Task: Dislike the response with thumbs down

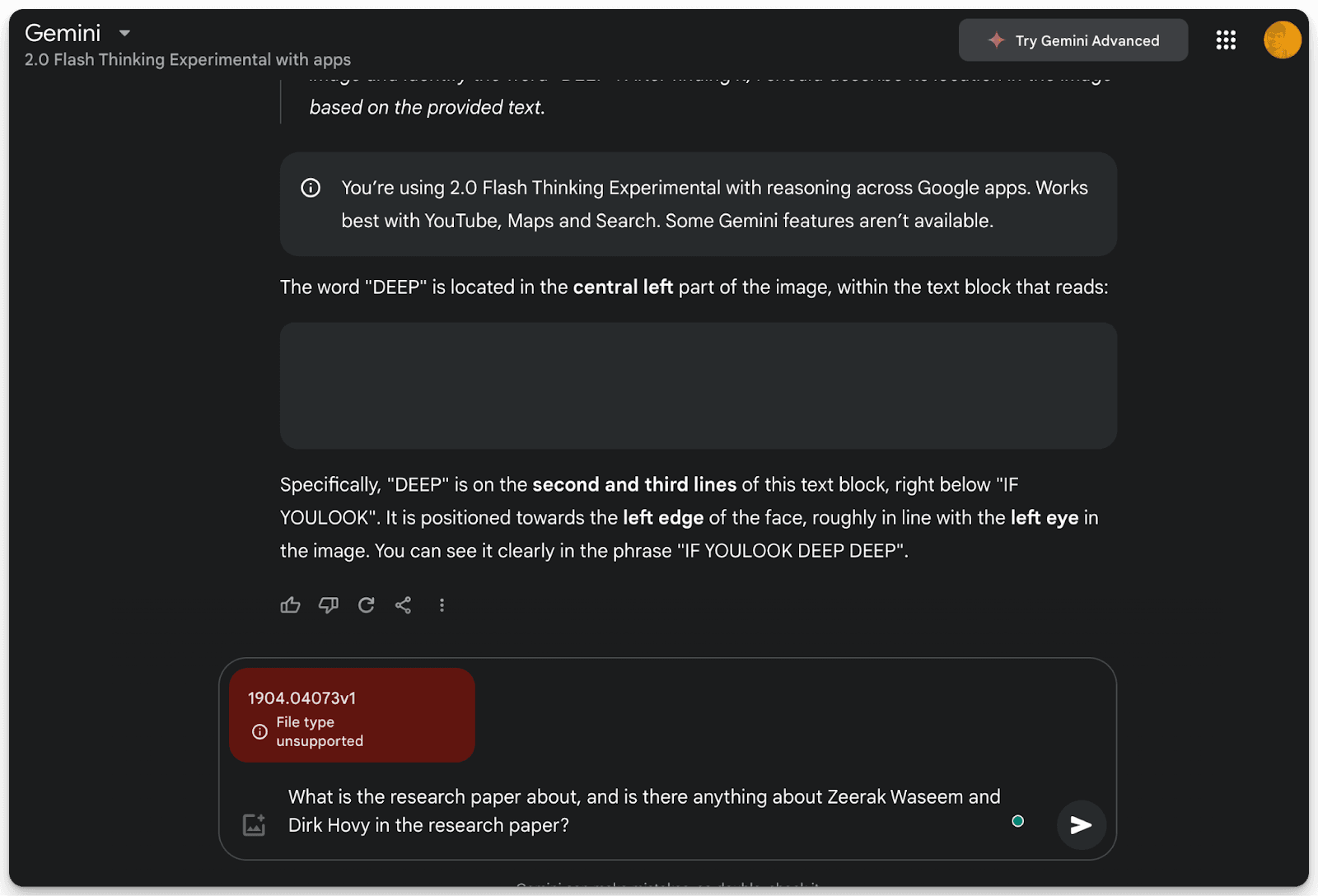Action: point(329,605)
